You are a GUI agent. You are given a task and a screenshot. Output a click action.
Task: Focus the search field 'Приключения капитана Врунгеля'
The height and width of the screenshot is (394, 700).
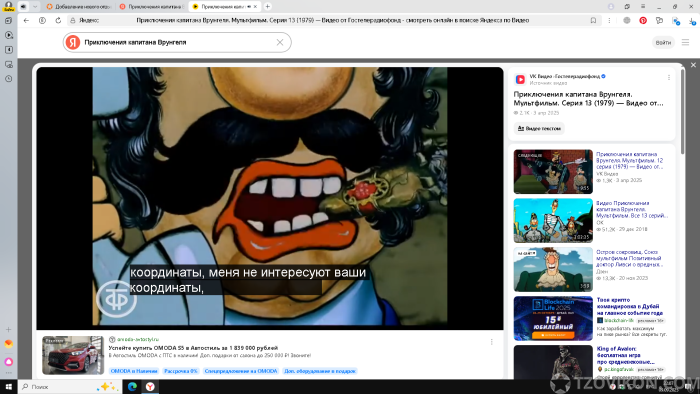tap(176, 42)
